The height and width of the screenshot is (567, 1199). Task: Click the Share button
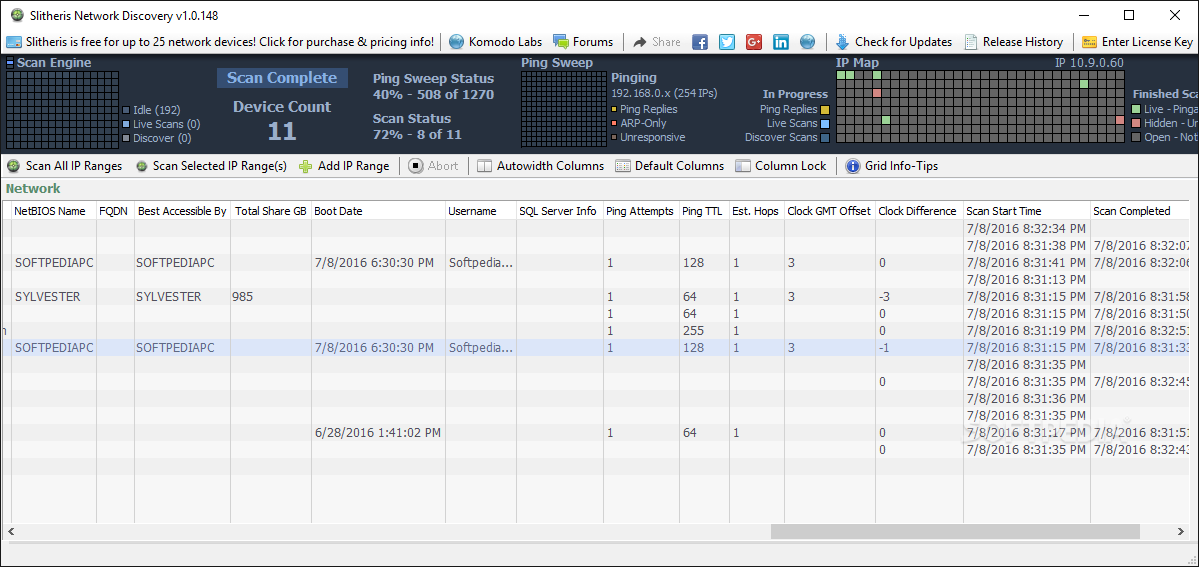tap(657, 42)
